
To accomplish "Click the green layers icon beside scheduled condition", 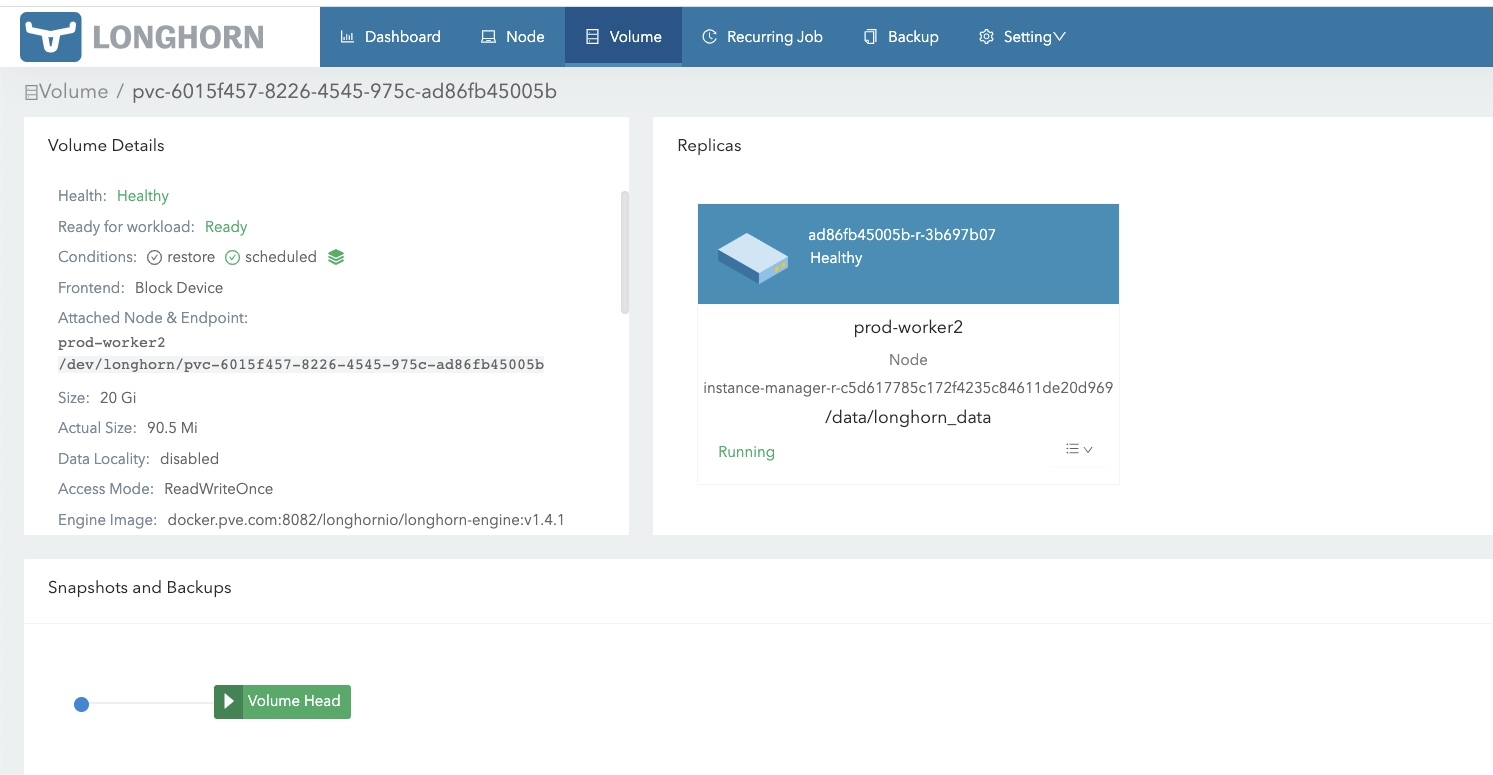I will point(335,256).
